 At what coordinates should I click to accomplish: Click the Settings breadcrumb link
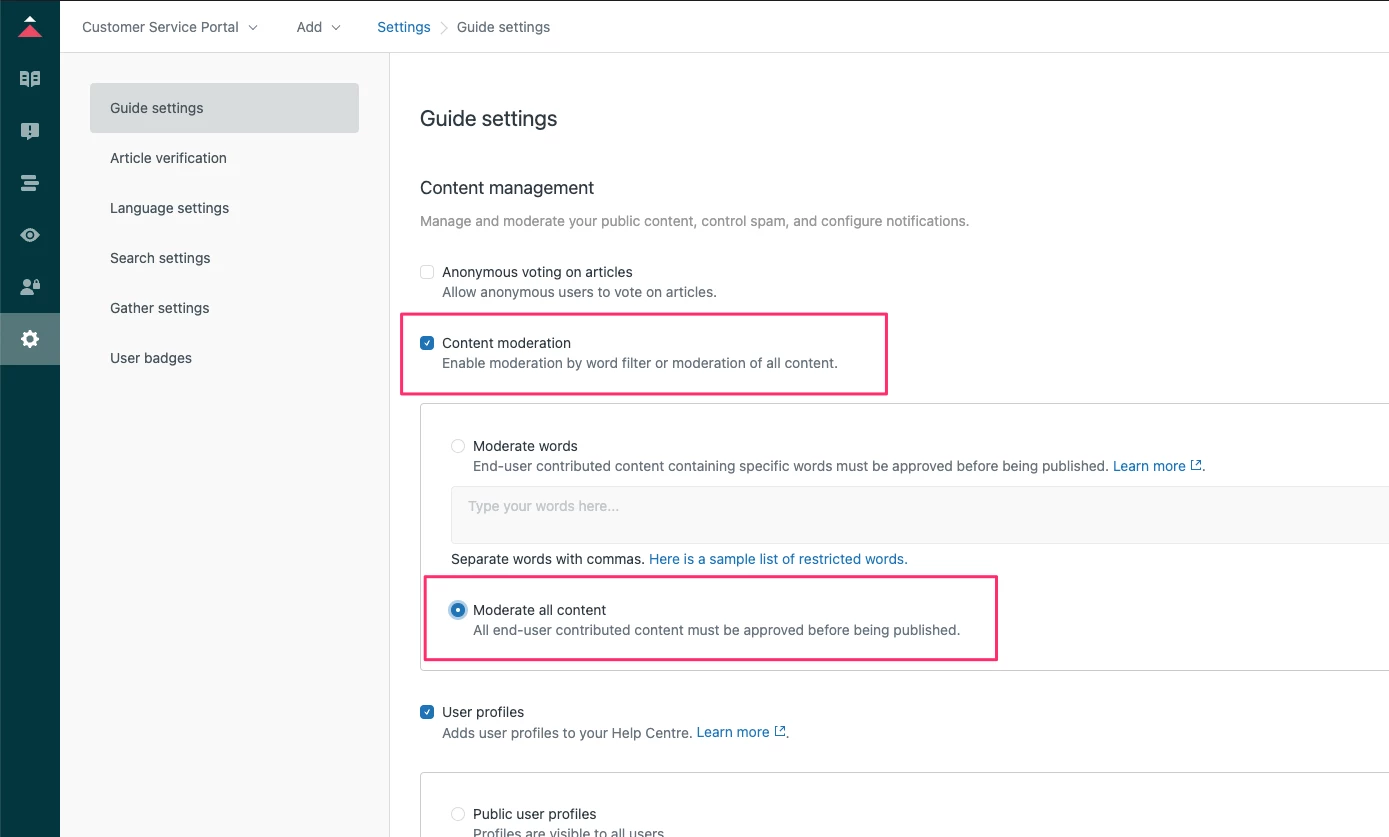pyautogui.click(x=403, y=27)
